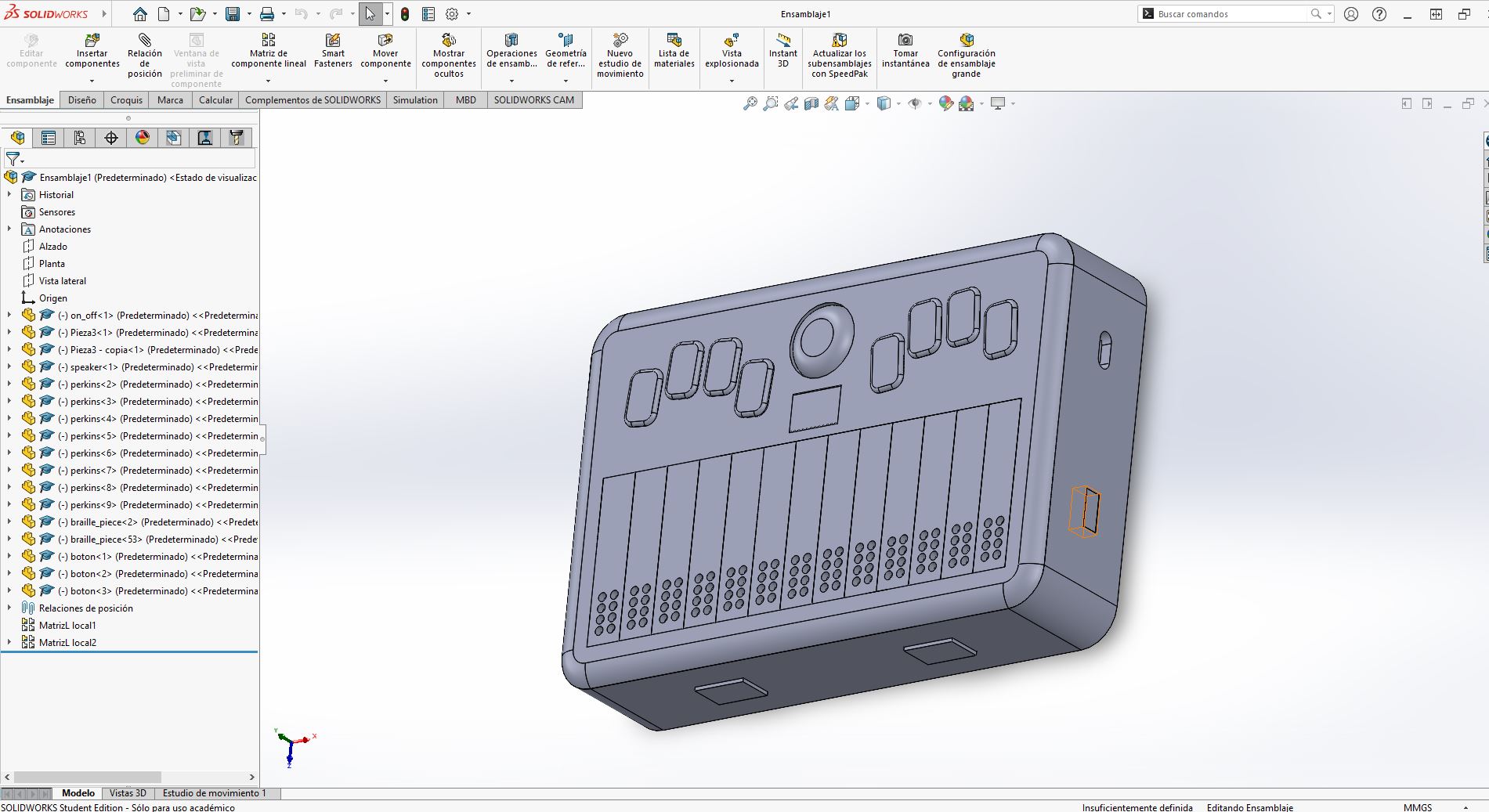Open Edit appearance color sphere icon
This screenshot has height=812, width=1489.
[946, 103]
